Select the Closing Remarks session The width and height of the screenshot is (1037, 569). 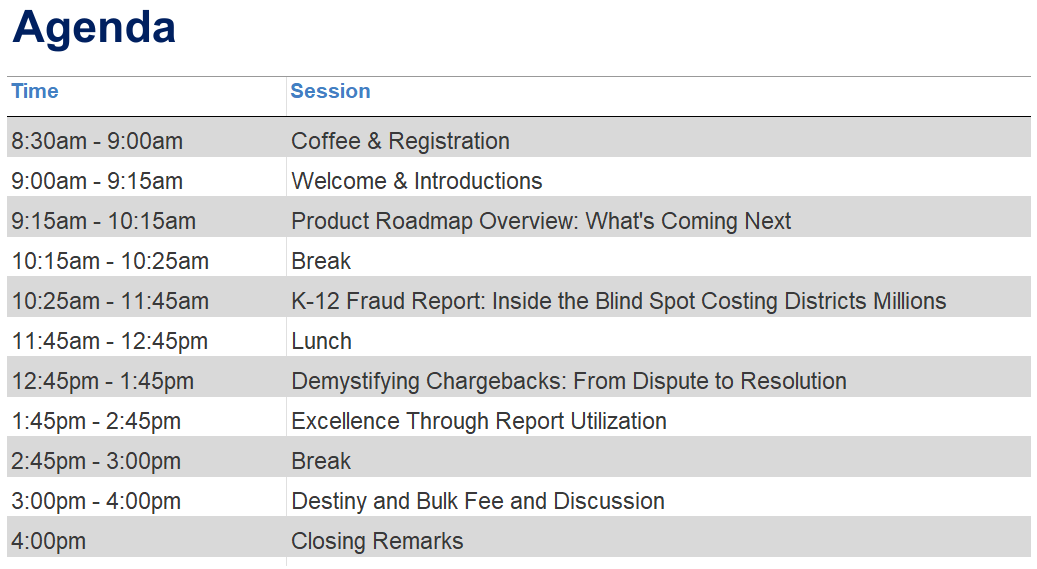[377, 541]
